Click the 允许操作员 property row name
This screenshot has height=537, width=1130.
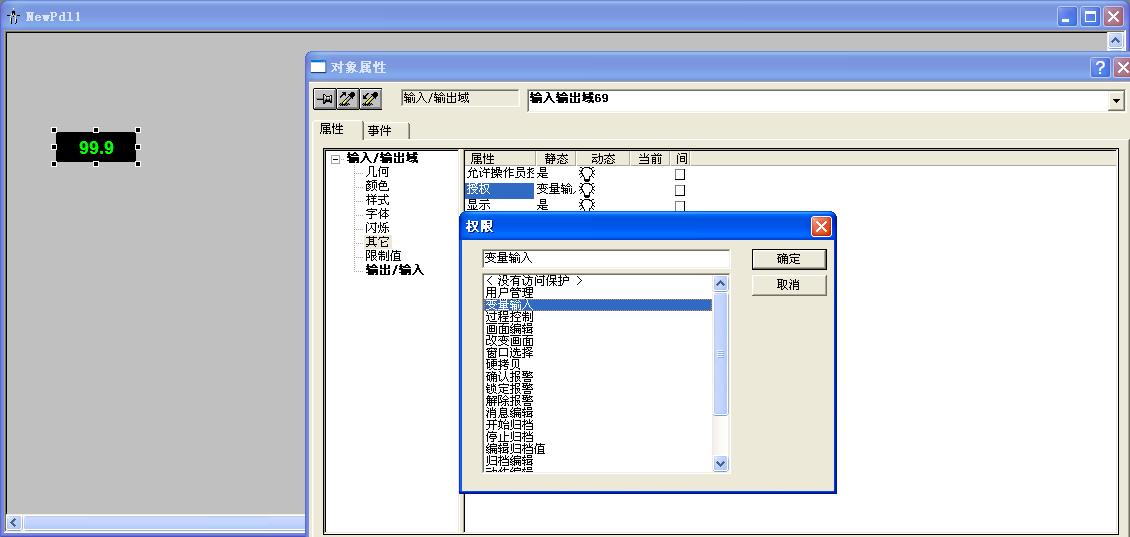point(499,174)
